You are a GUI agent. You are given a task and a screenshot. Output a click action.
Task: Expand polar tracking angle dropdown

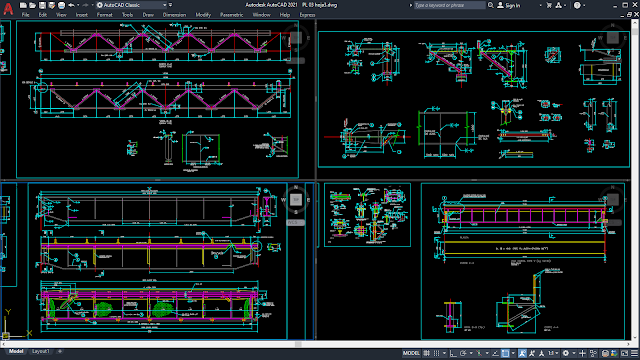pyautogui.click(x=471, y=353)
